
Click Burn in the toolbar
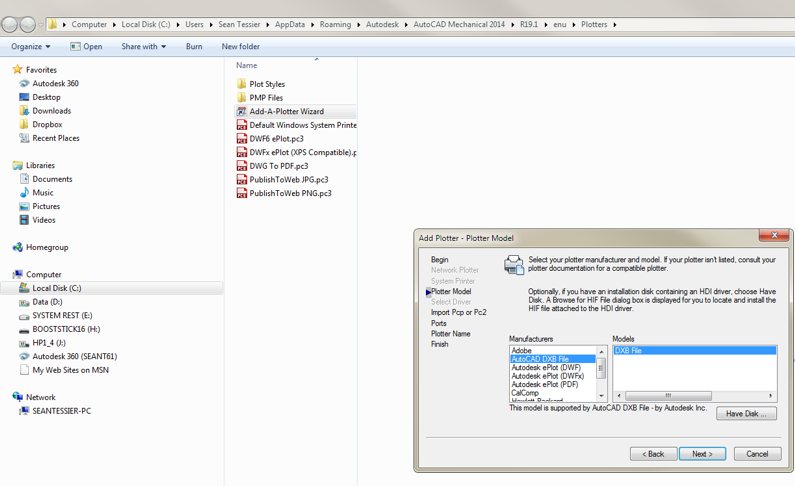[194, 47]
